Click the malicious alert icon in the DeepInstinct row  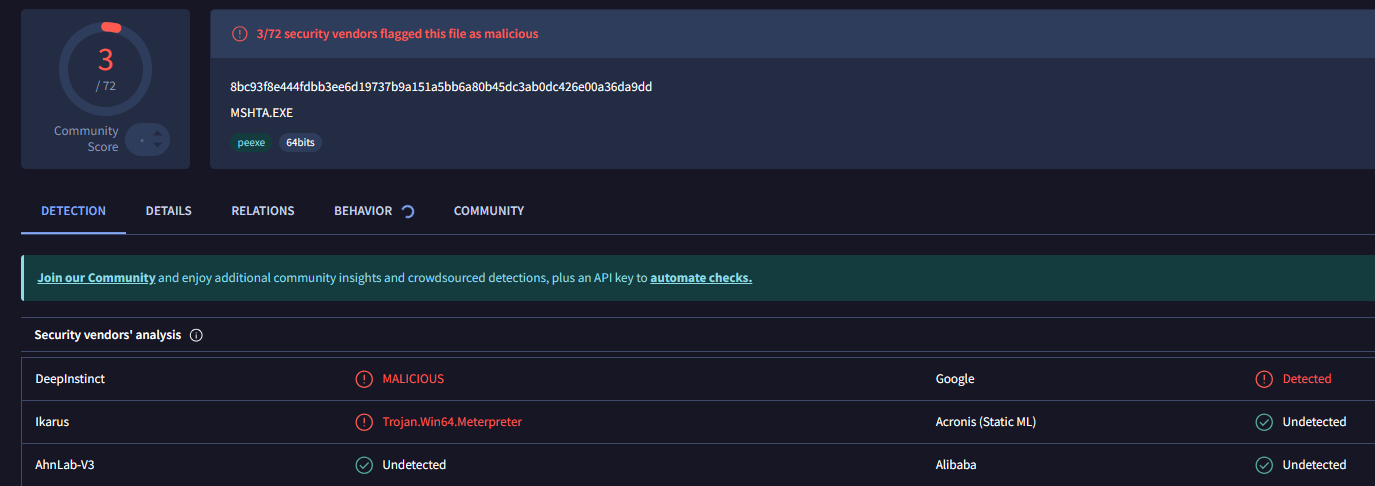[364, 379]
